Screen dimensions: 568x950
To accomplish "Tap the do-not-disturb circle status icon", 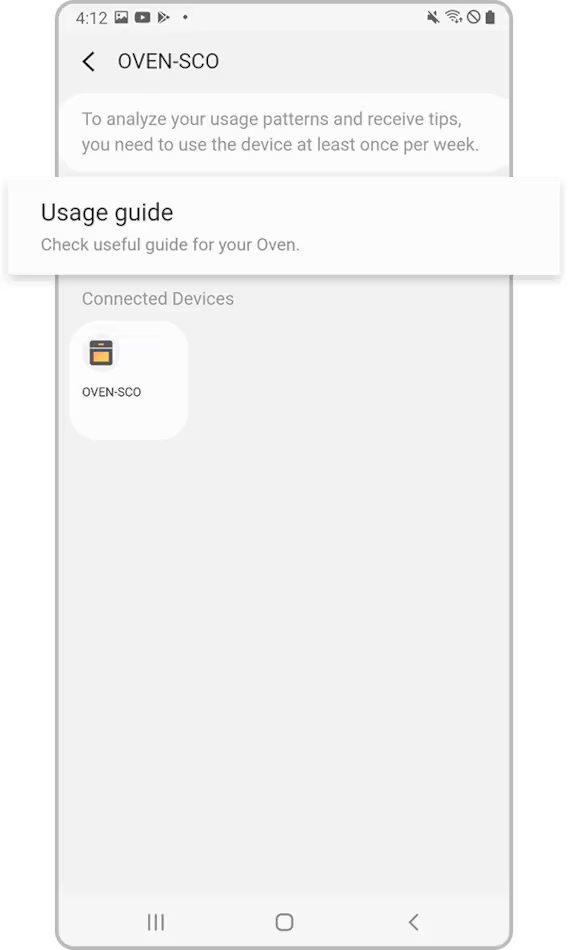I will coord(474,17).
